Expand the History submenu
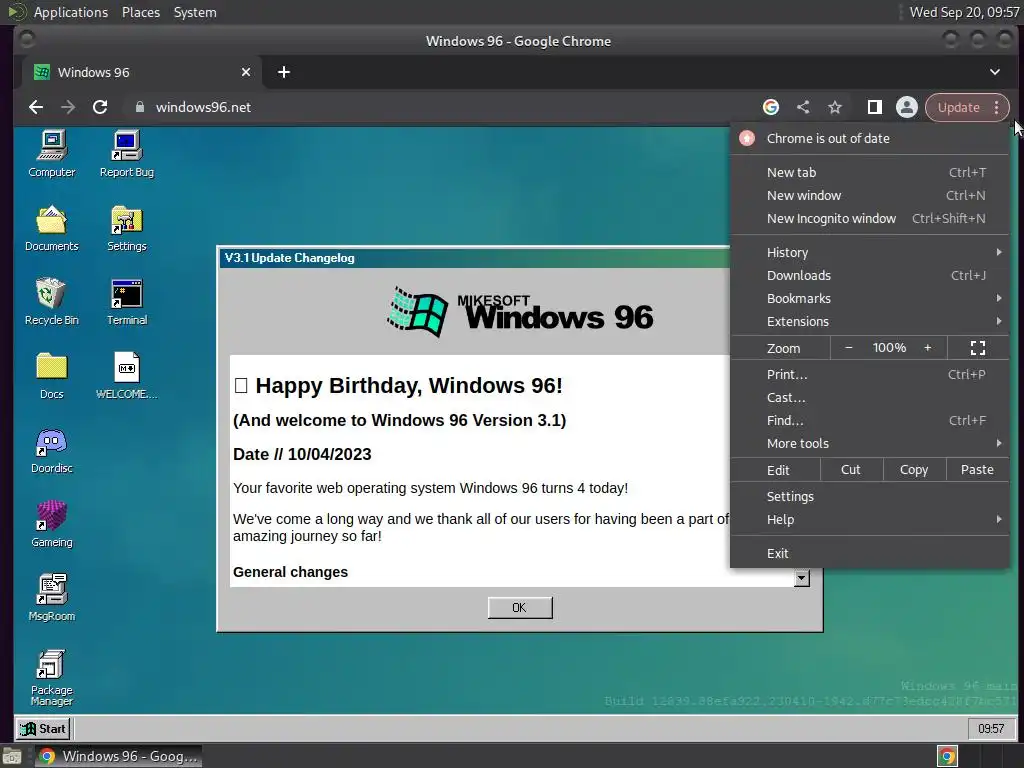 (x=870, y=252)
